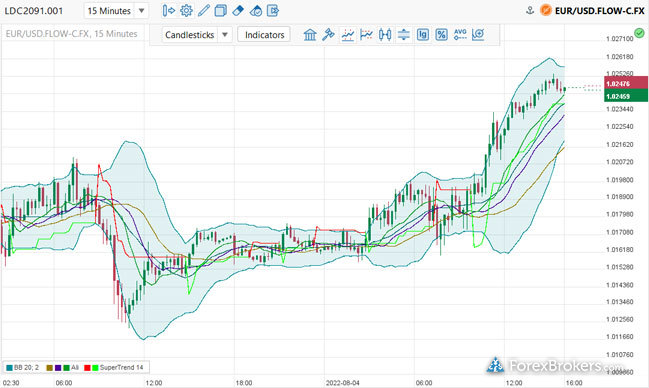649x388 pixels.
Task: Click the dark green Ali swatch
Action: click(66, 368)
